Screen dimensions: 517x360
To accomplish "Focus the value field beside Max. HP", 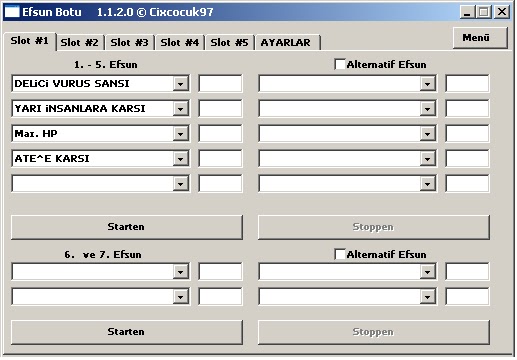I will 220,134.
